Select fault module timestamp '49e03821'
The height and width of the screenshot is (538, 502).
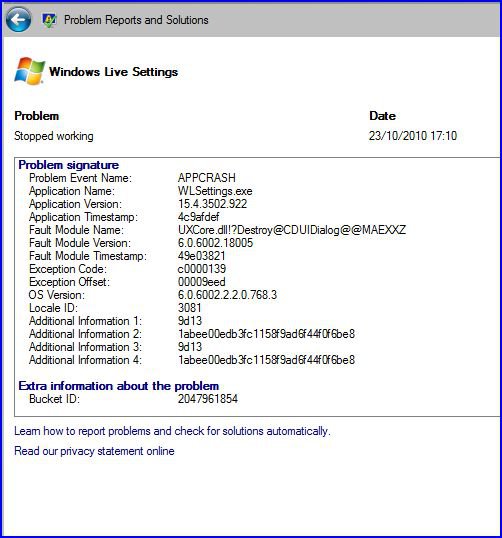click(x=201, y=256)
